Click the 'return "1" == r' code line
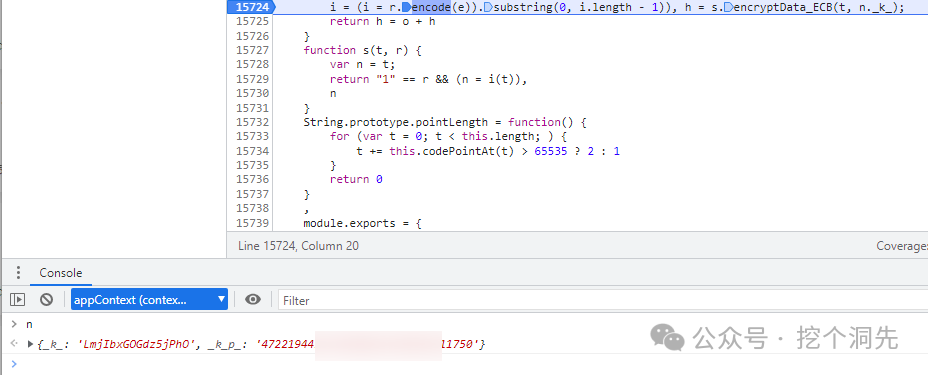928x375 pixels. click(429, 79)
